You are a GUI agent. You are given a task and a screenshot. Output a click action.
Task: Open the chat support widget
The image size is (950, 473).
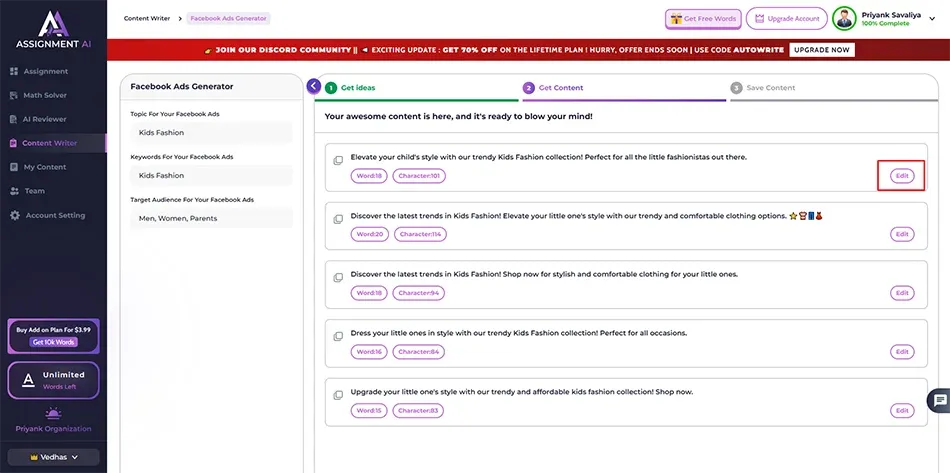(939, 400)
